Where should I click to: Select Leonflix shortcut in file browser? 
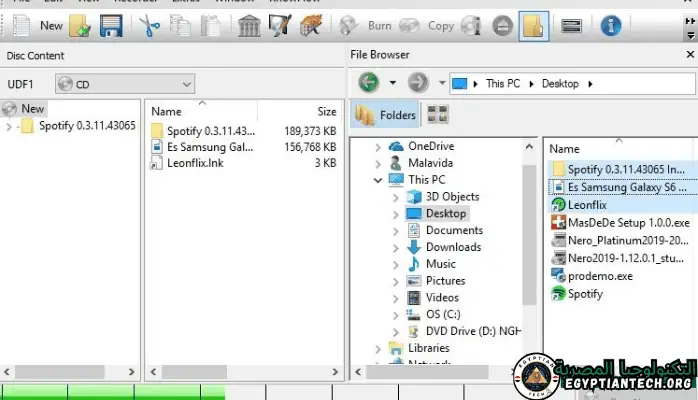coord(587,205)
